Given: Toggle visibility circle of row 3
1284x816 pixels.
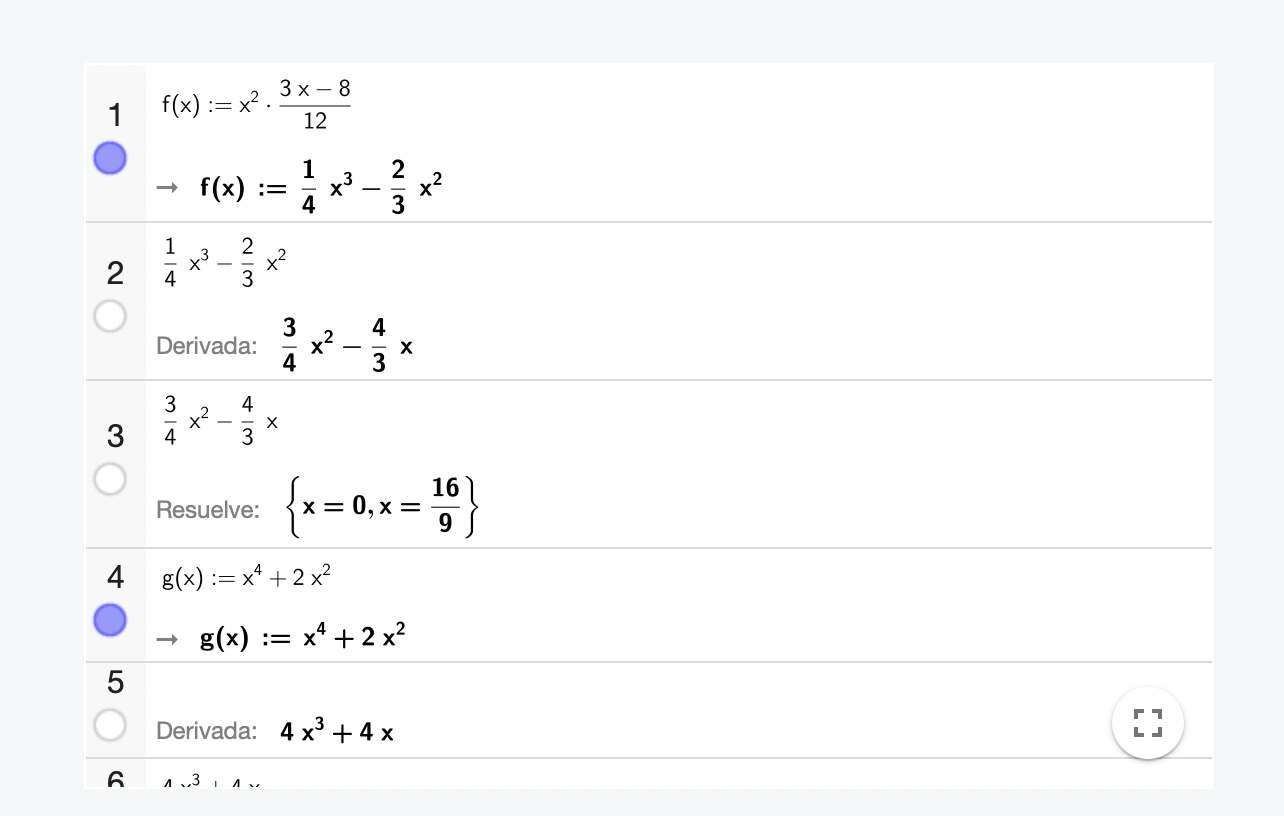Looking at the screenshot, I should click(110, 479).
